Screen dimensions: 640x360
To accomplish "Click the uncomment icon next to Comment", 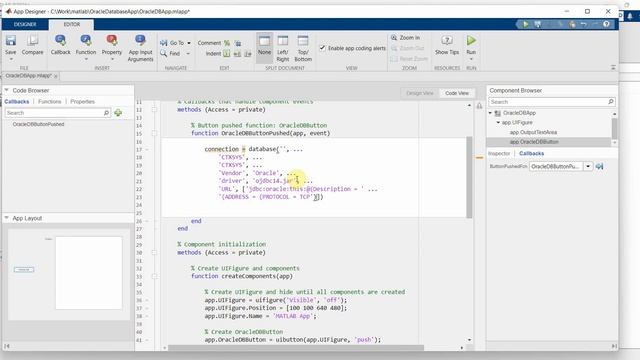I will [238, 43].
